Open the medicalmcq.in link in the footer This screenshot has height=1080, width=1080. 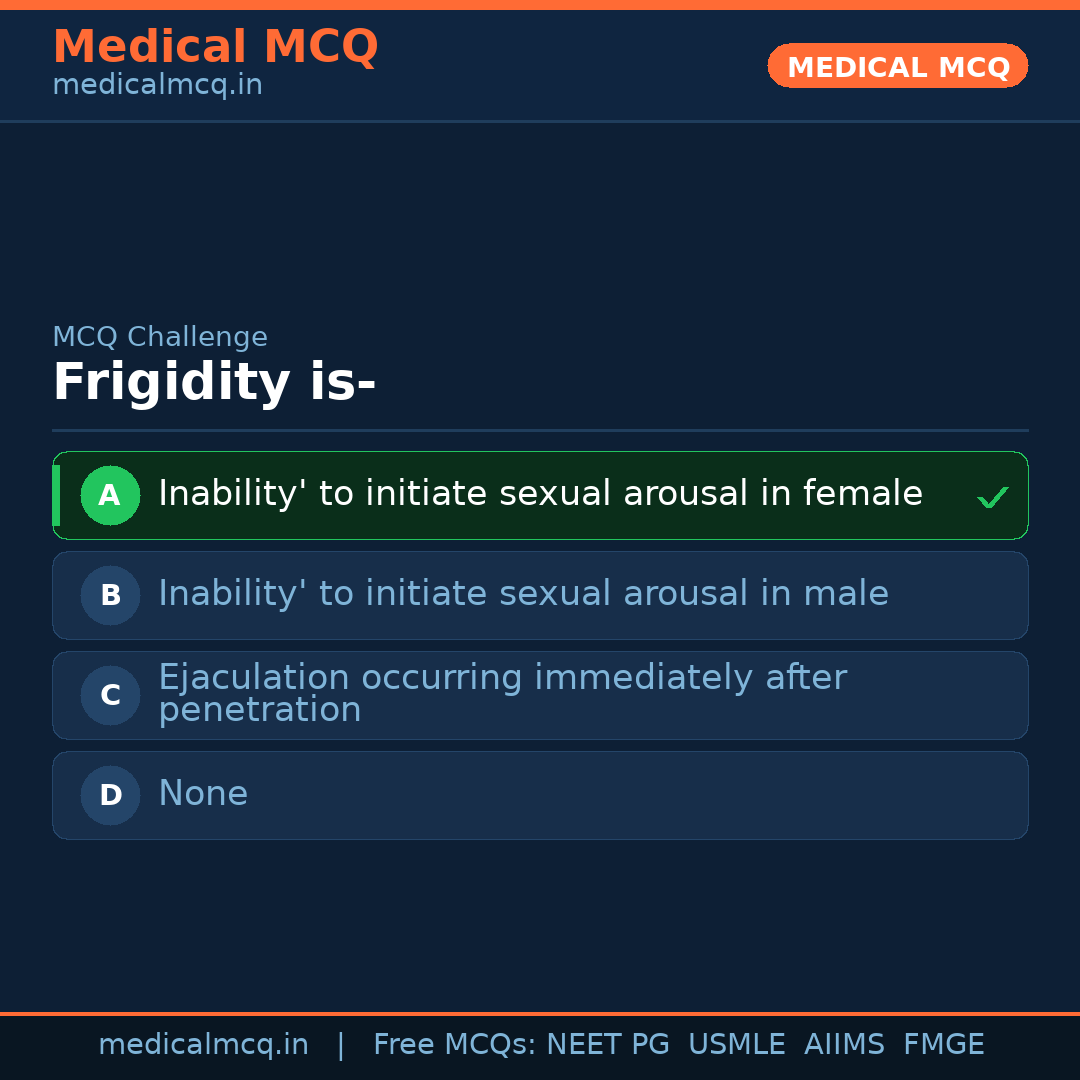[x=203, y=1045]
